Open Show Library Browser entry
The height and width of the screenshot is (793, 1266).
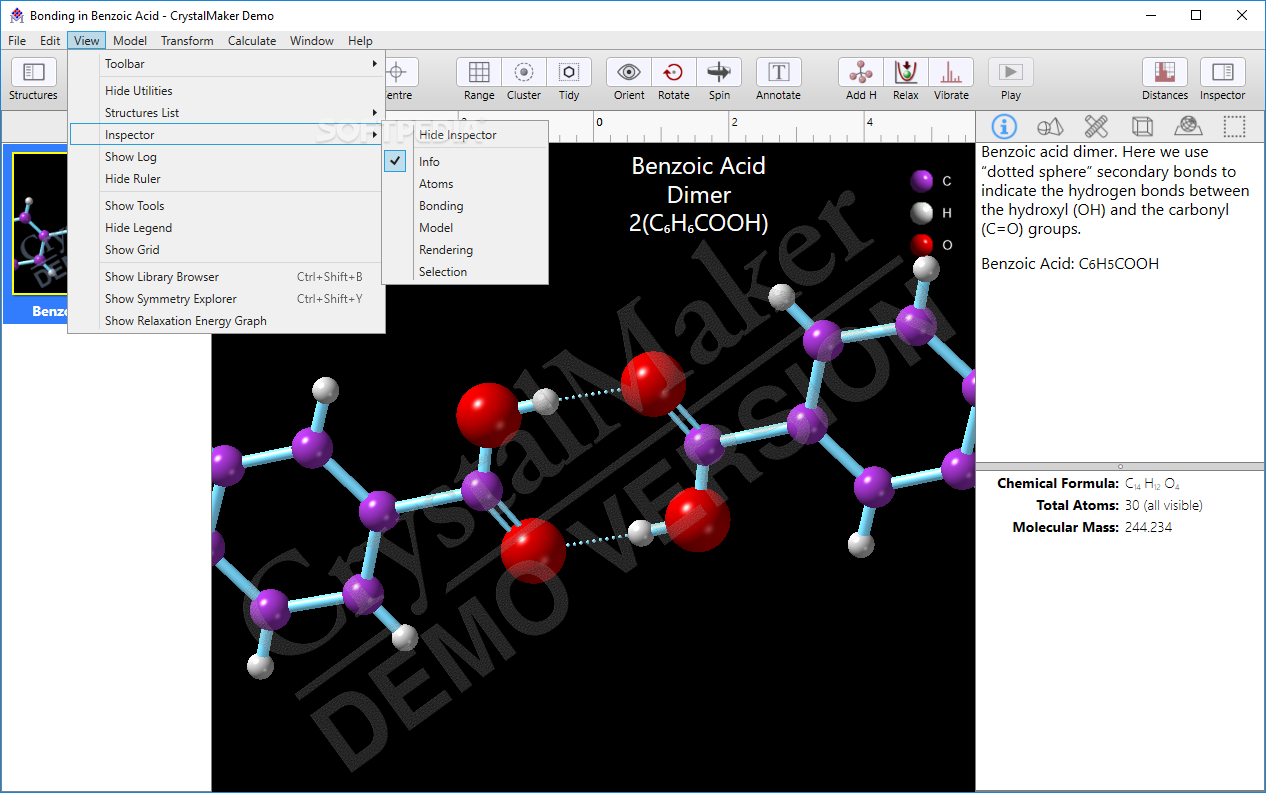[226, 277]
